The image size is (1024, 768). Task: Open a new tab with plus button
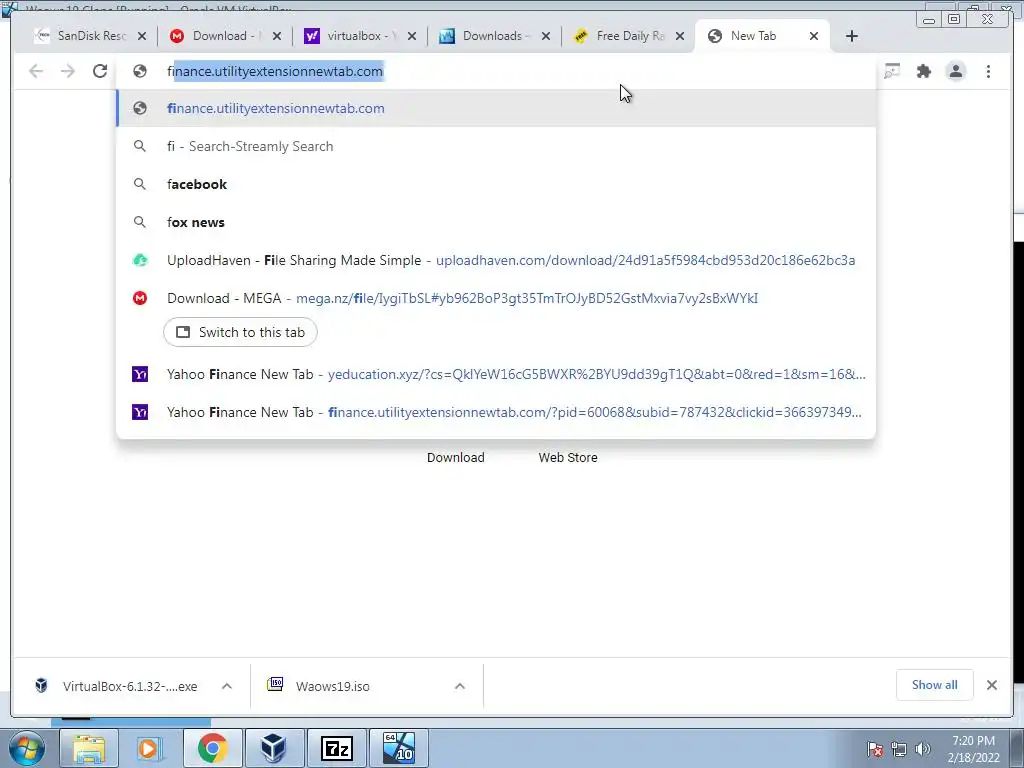click(x=852, y=36)
